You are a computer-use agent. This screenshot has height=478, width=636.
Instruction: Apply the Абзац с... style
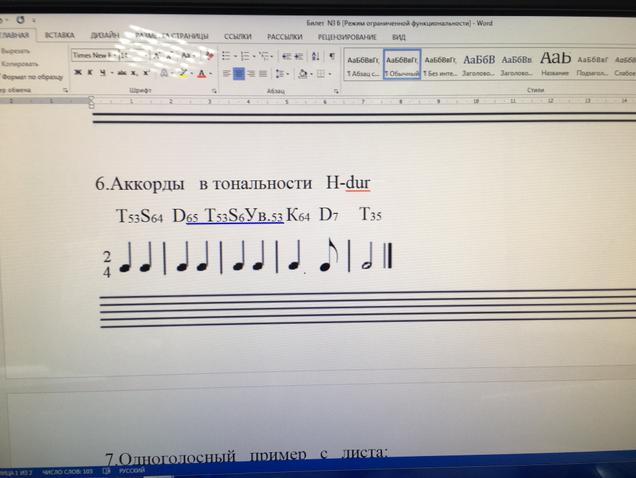tap(363, 65)
